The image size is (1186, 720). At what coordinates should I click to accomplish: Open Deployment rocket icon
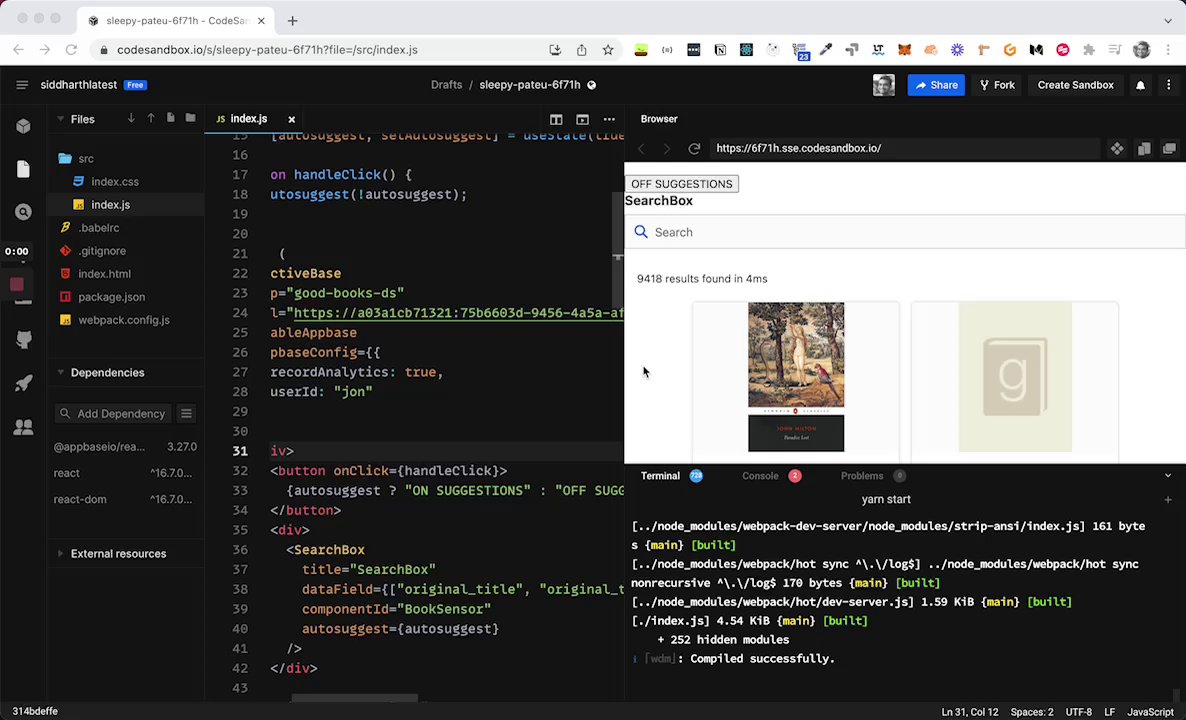click(23, 383)
